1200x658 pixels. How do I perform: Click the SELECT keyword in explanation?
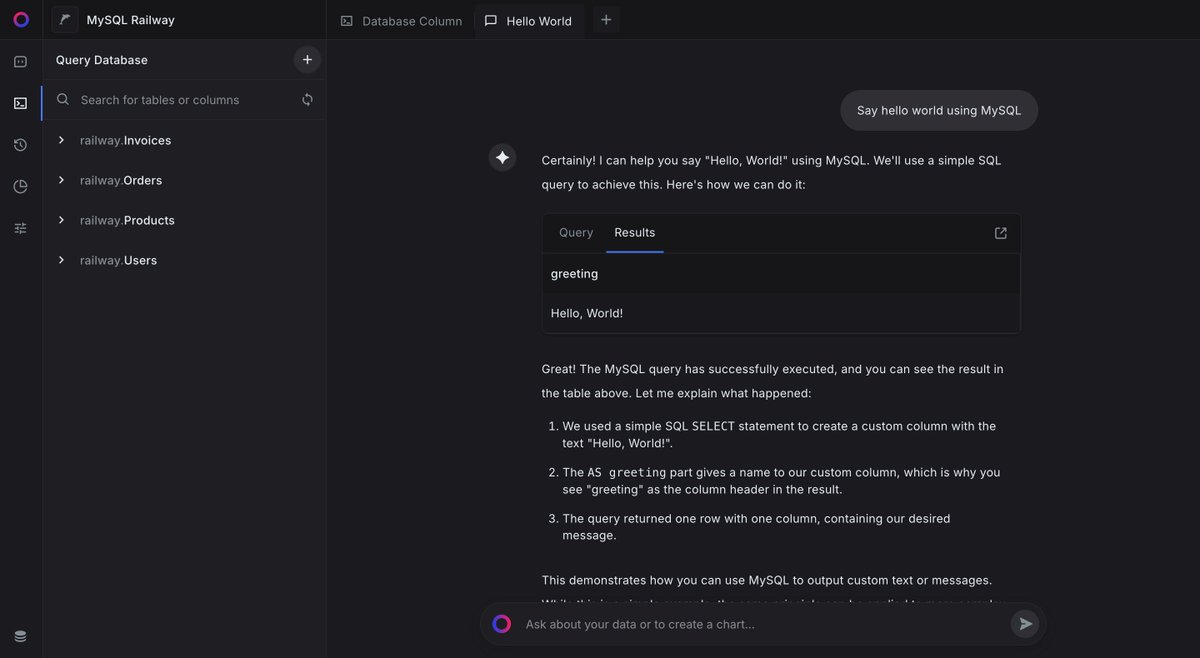(713, 426)
